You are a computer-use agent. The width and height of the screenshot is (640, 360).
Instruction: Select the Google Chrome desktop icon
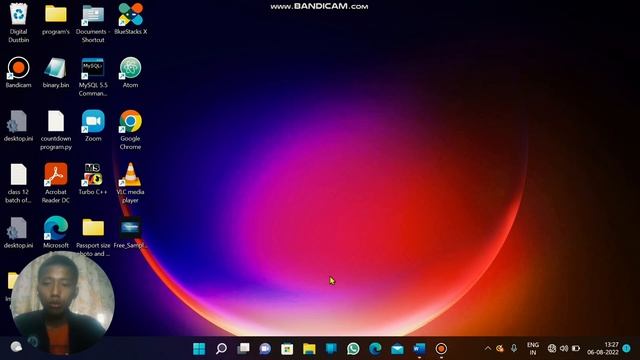(131, 130)
